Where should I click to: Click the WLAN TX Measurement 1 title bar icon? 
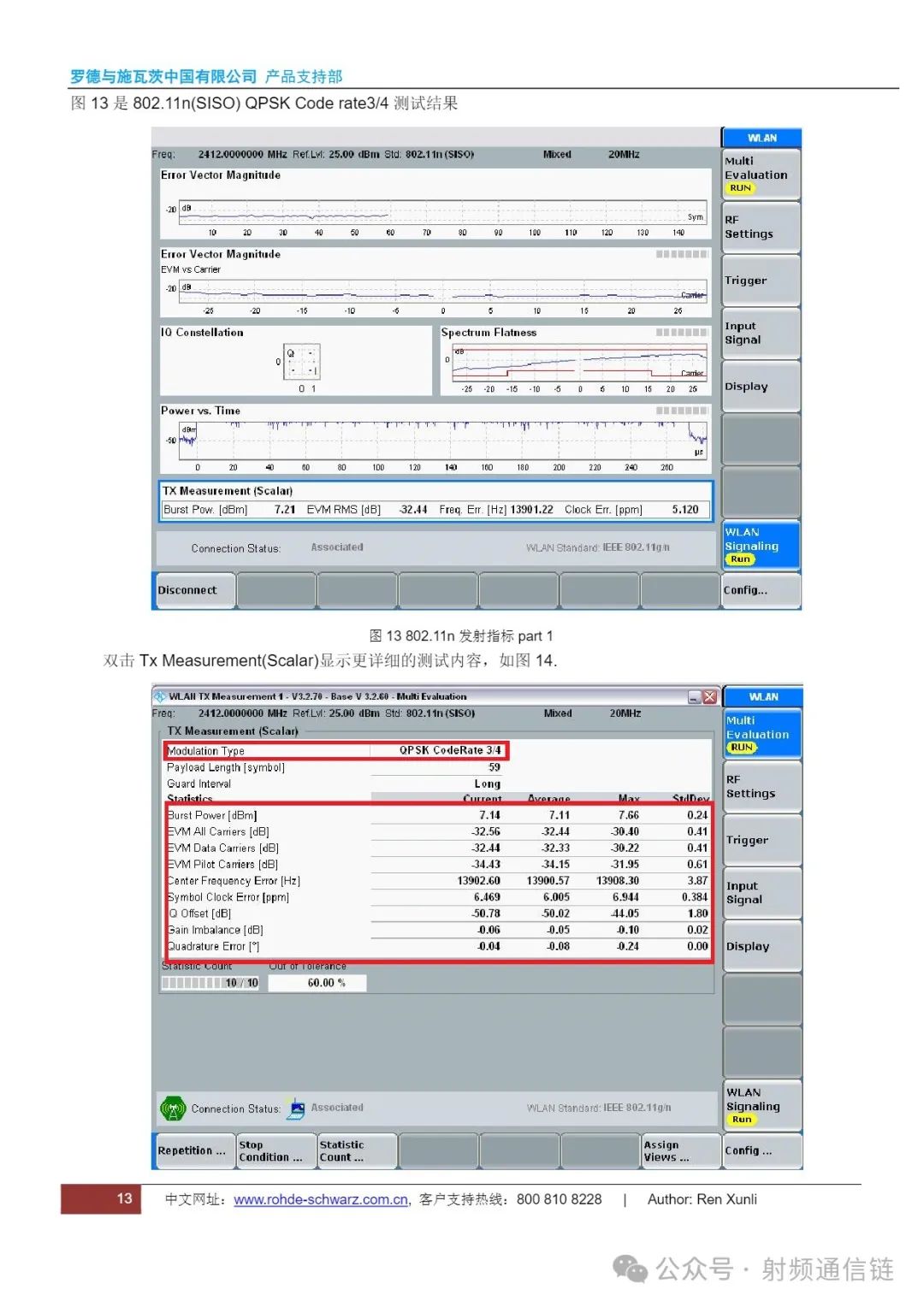160,696
